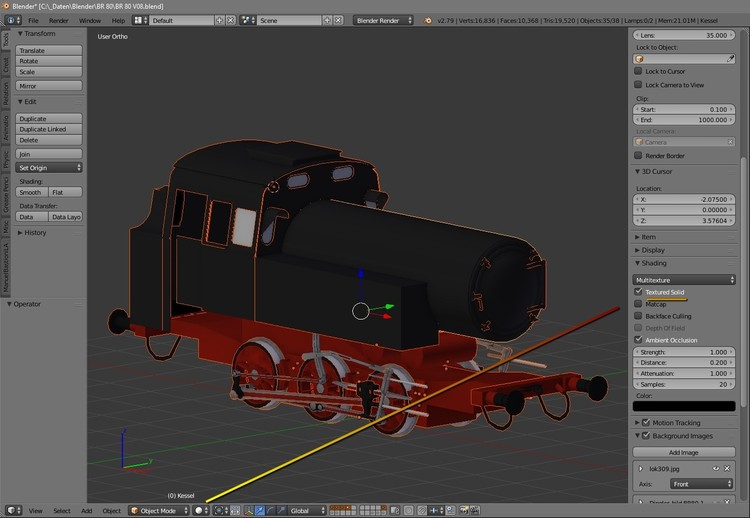Enable Render Border checkbox
This screenshot has width=750, height=518.
pos(638,155)
